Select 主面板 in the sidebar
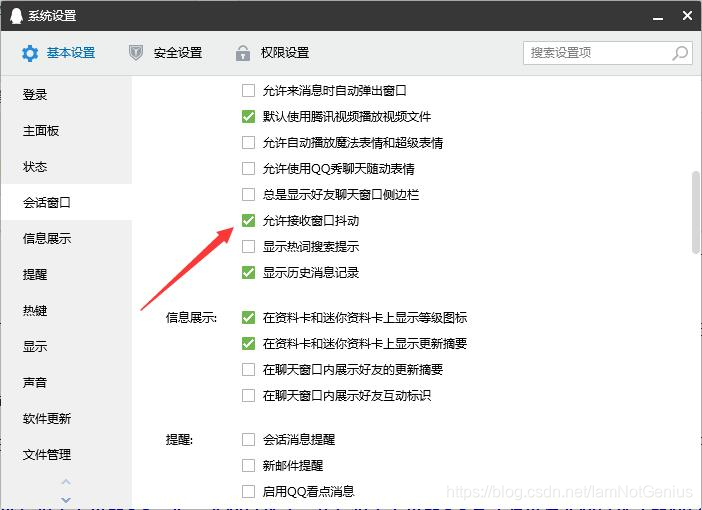This screenshot has height=510, width=702. [x=66, y=131]
